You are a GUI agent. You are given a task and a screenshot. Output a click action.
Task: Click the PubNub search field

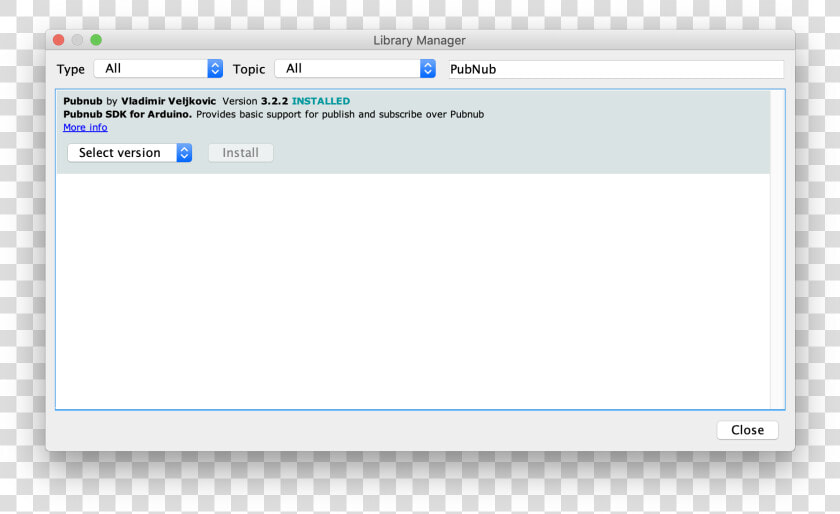pos(616,69)
